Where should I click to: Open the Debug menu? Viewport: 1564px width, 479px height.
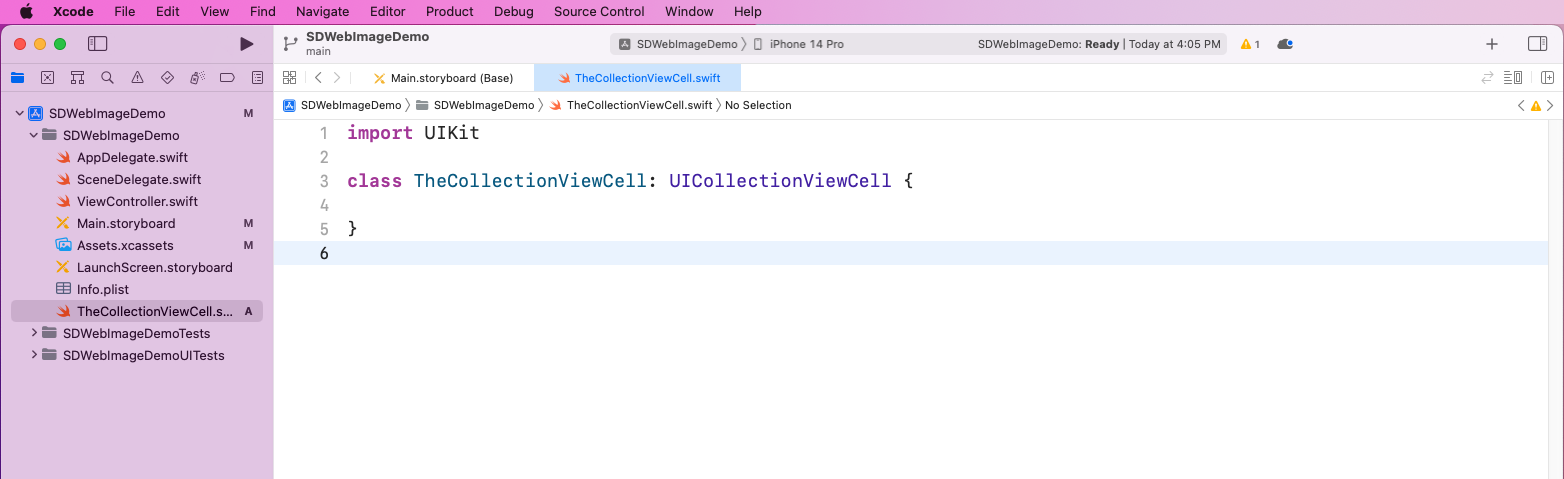click(514, 12)
